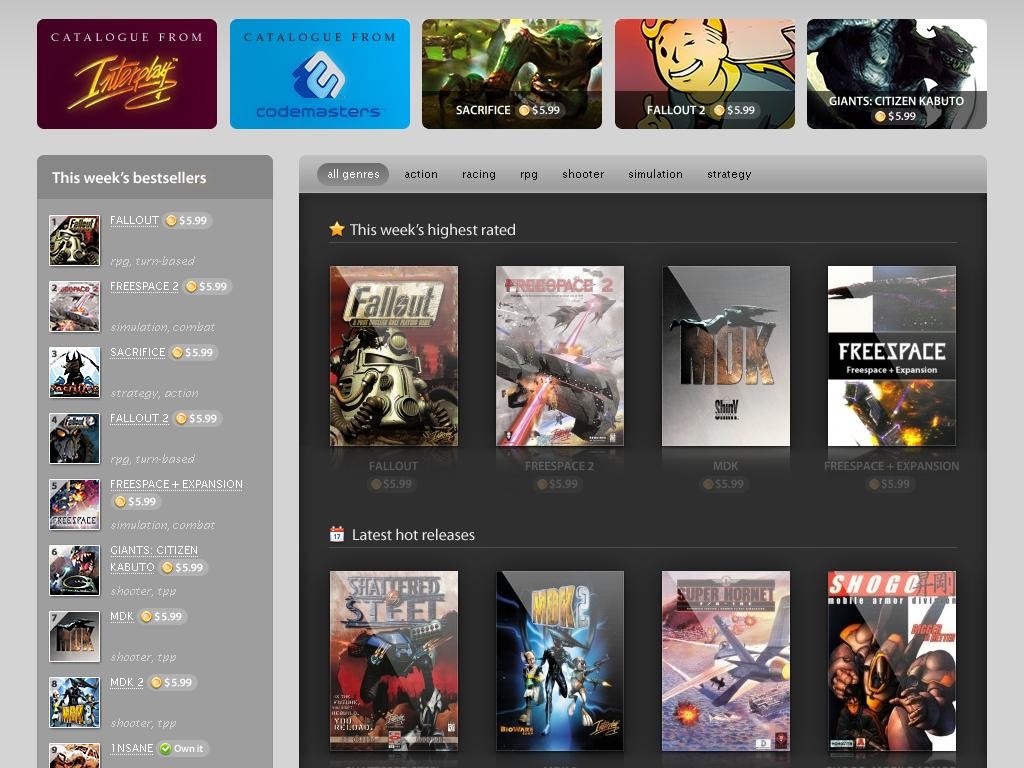
Task: Filter games by rpg genre
Action: click(x=529, y=174)
